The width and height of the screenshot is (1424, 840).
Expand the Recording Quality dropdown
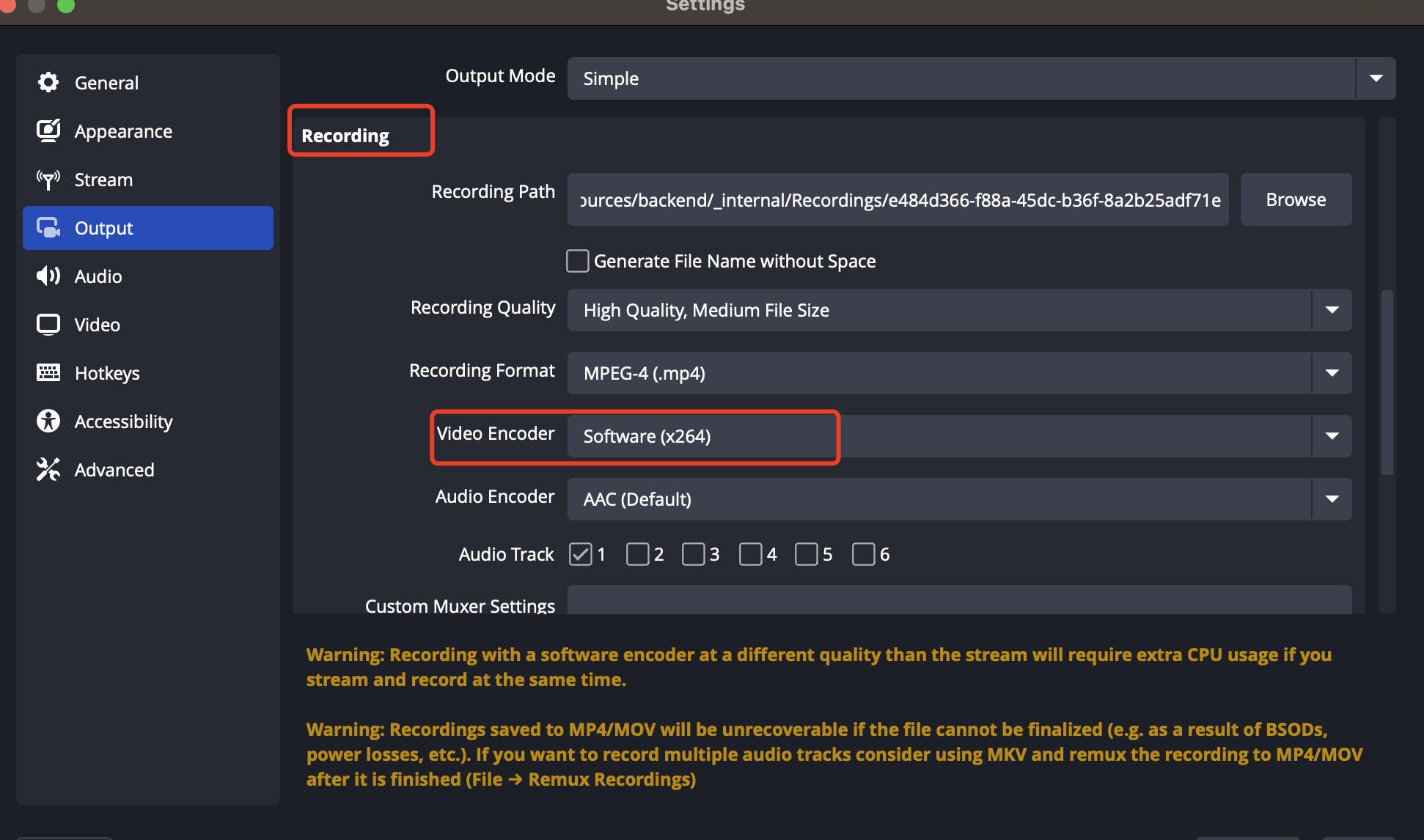point(959,310)
